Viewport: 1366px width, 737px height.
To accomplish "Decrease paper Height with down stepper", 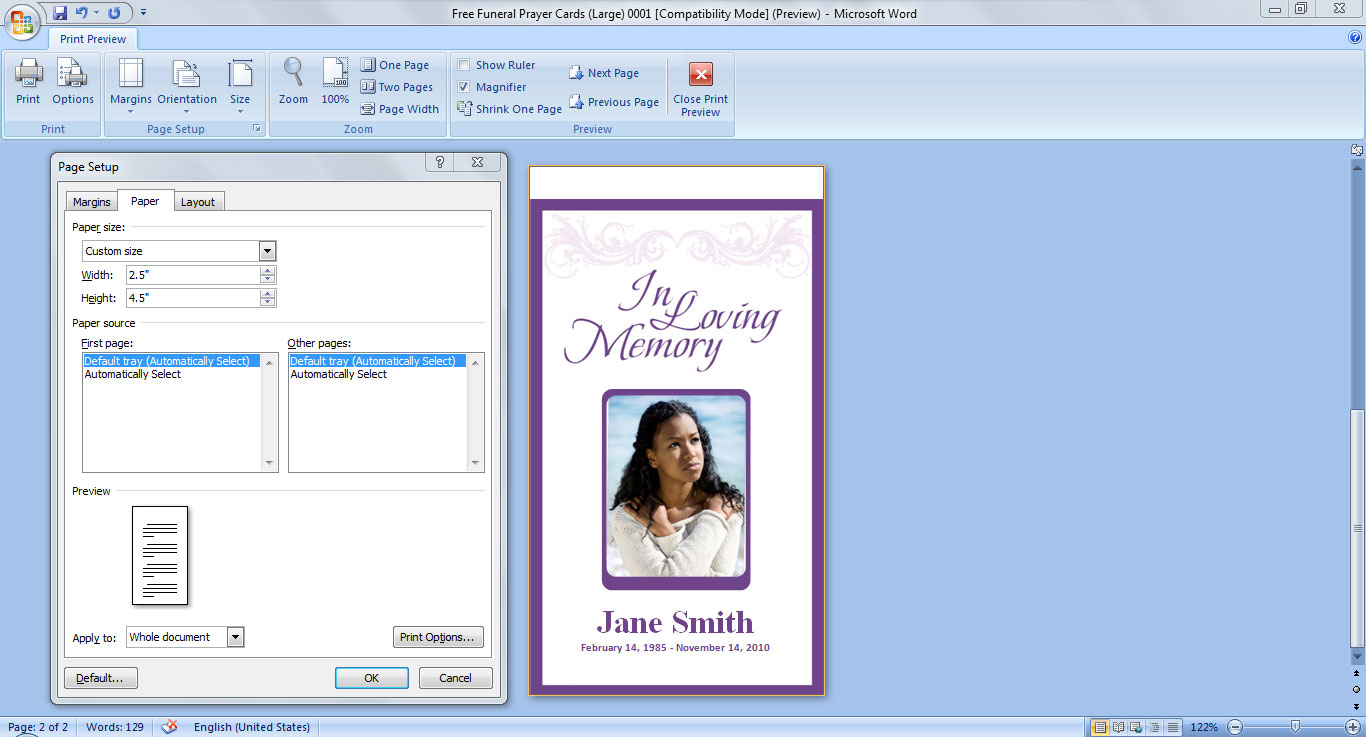I will 268,303.
